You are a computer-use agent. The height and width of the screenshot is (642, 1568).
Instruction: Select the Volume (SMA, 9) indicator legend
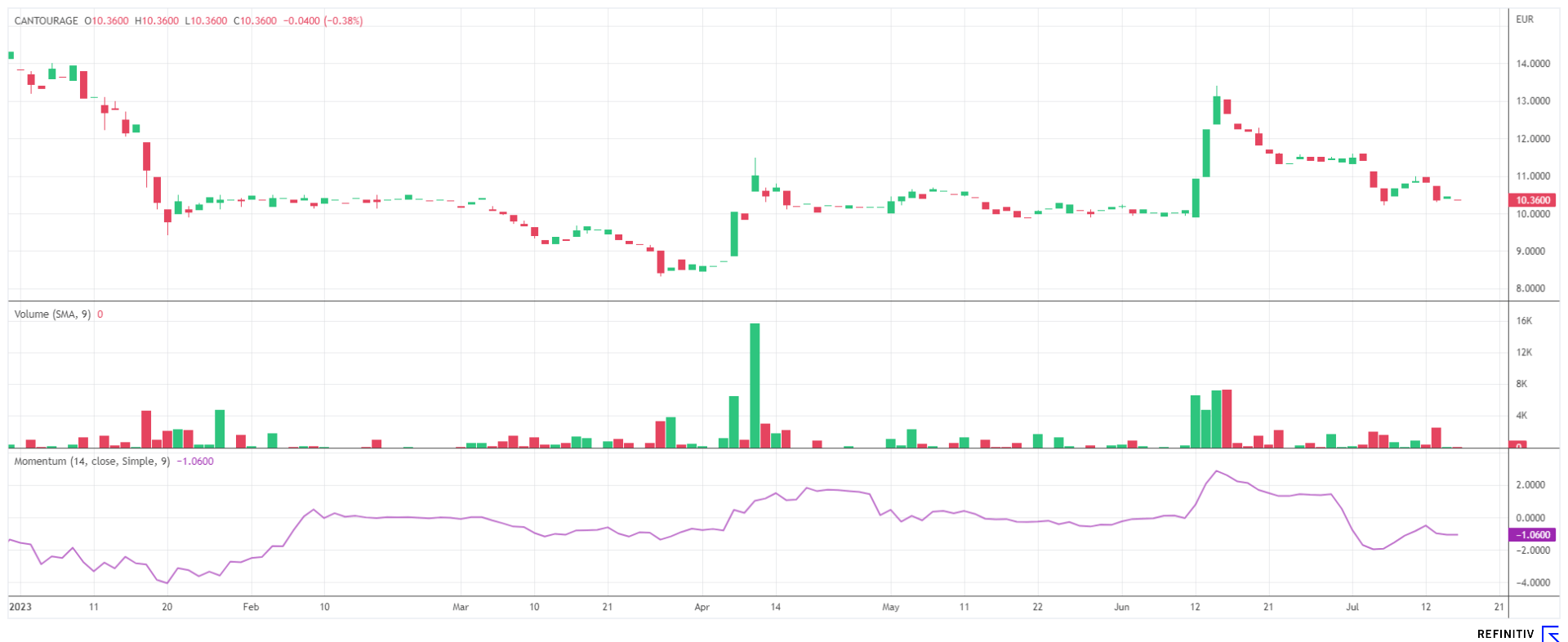52,314
